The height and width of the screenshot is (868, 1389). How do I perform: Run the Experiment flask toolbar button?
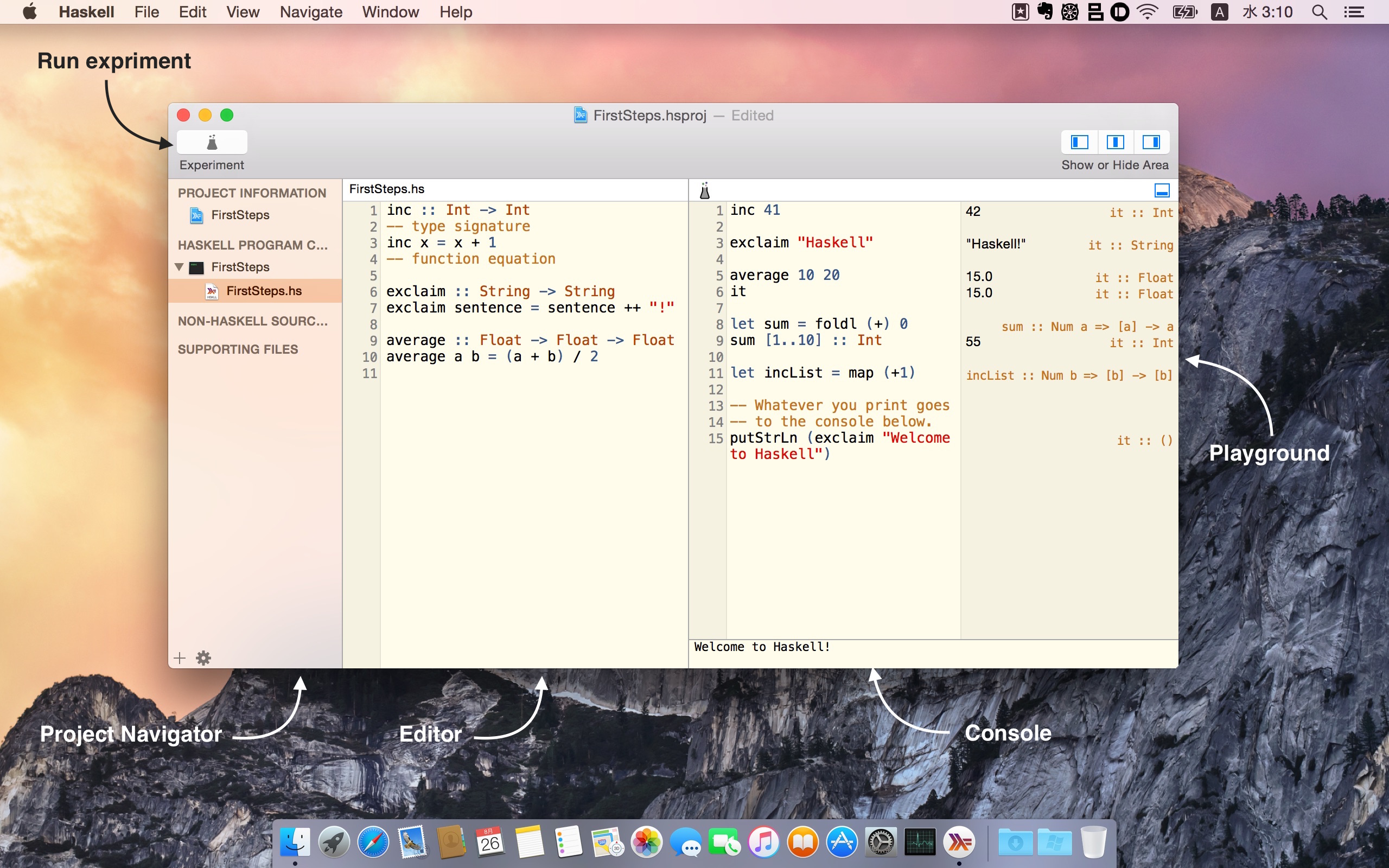tap(212, 142)
